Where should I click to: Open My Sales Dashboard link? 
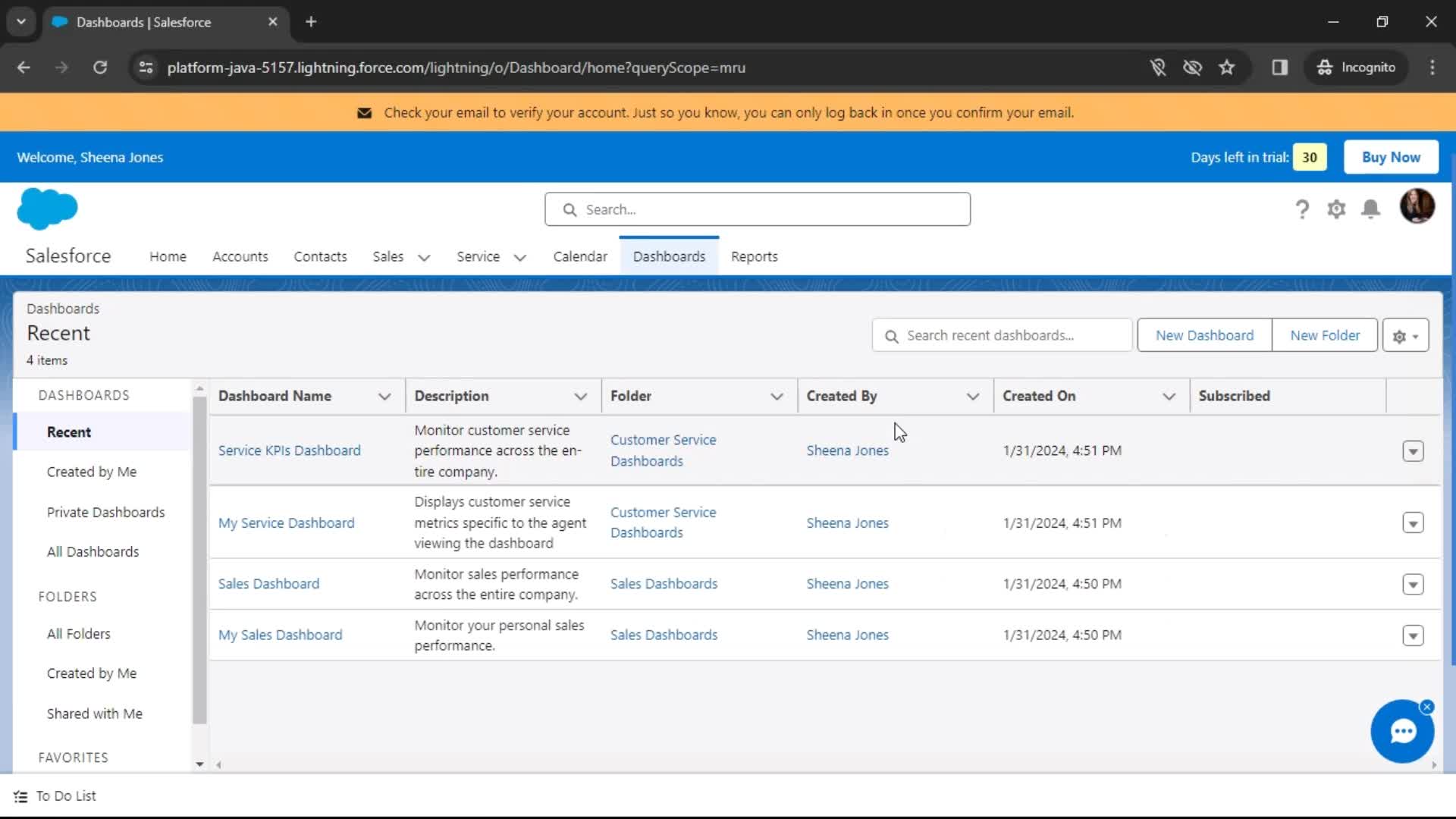(x=280, y=635)
